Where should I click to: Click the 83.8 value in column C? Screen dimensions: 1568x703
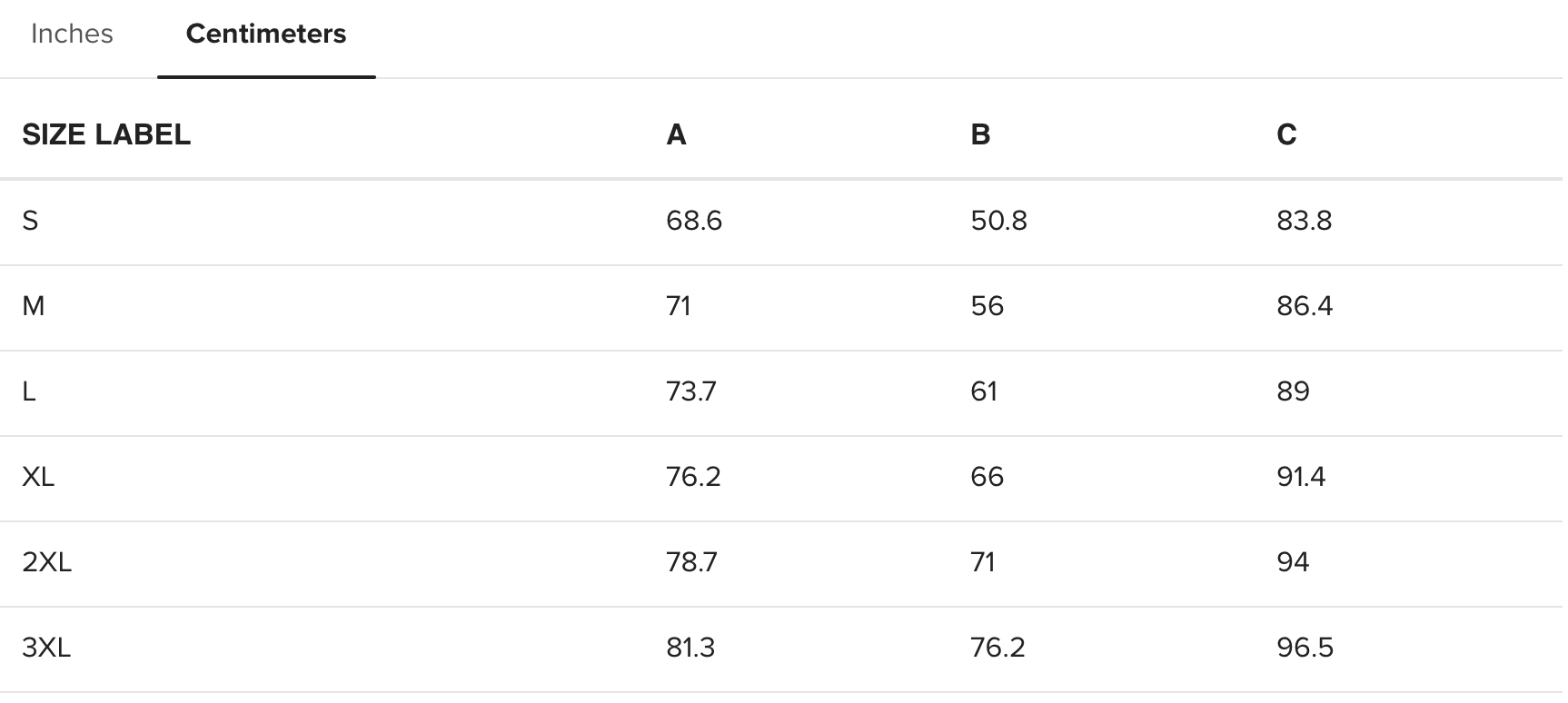(x=1304, y=221)
